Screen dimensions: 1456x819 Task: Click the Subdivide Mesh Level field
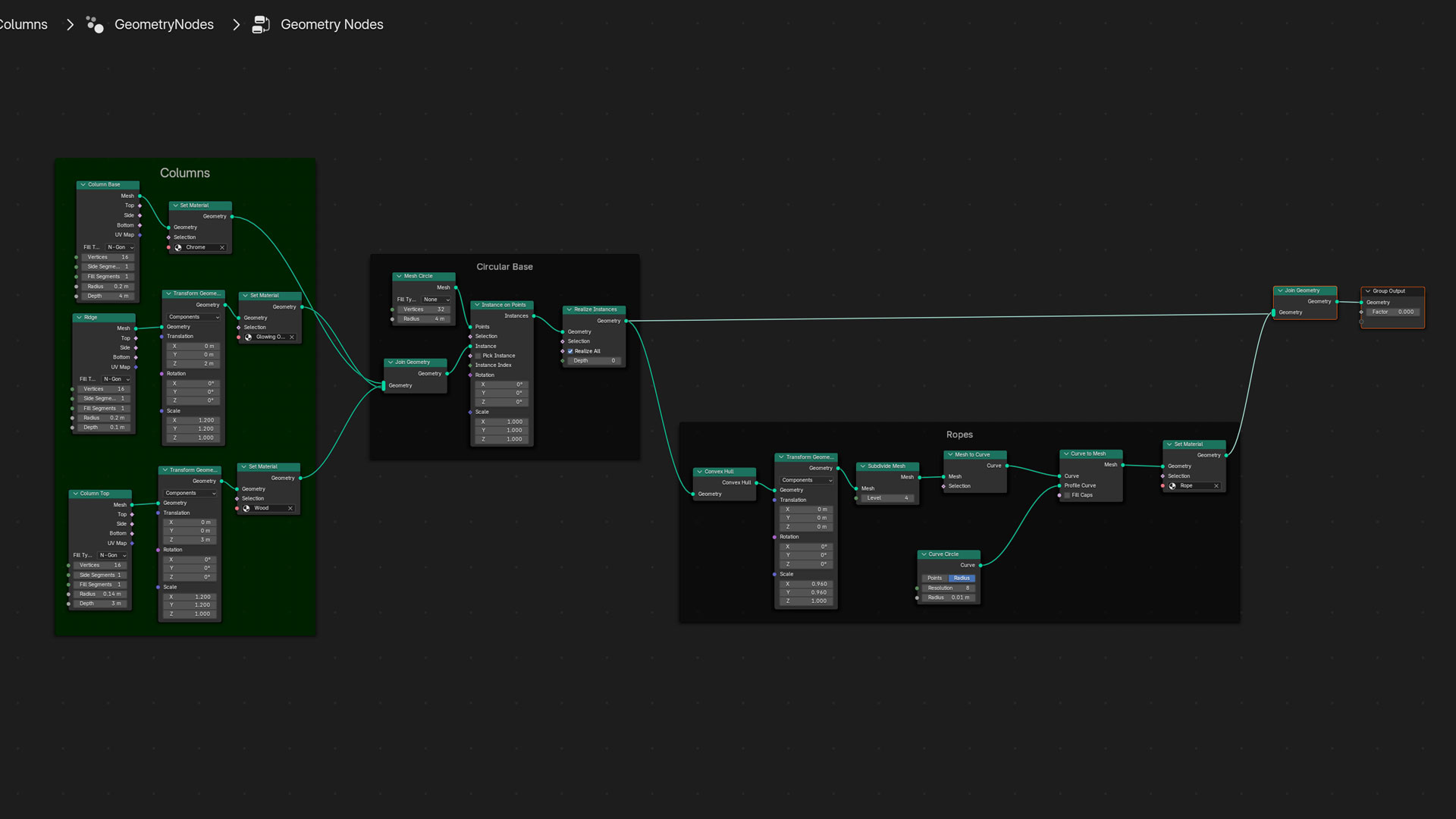pyautogui.click(x=887, y=498)
